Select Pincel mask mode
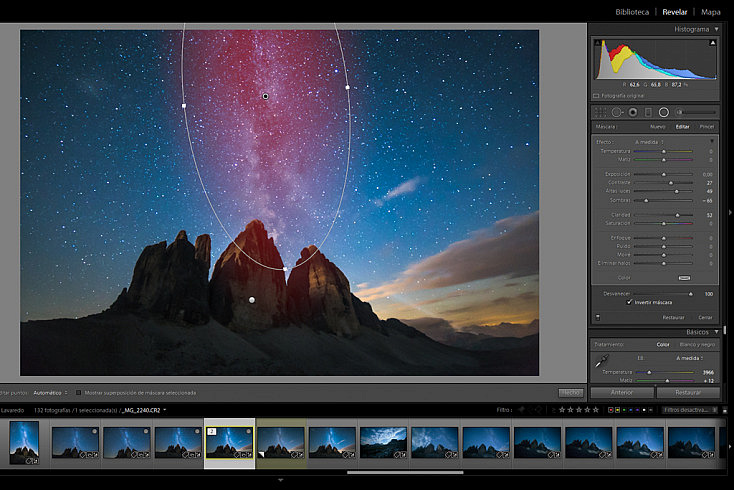The width and height of the screenshot is (734, 490). coord(706,127)
